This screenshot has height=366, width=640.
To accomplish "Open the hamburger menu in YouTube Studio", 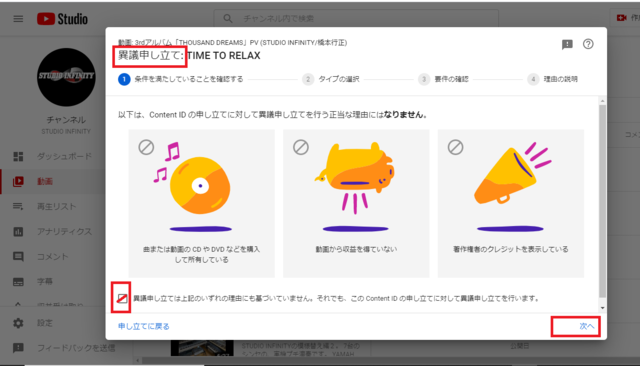I will [x=18, y=19].
